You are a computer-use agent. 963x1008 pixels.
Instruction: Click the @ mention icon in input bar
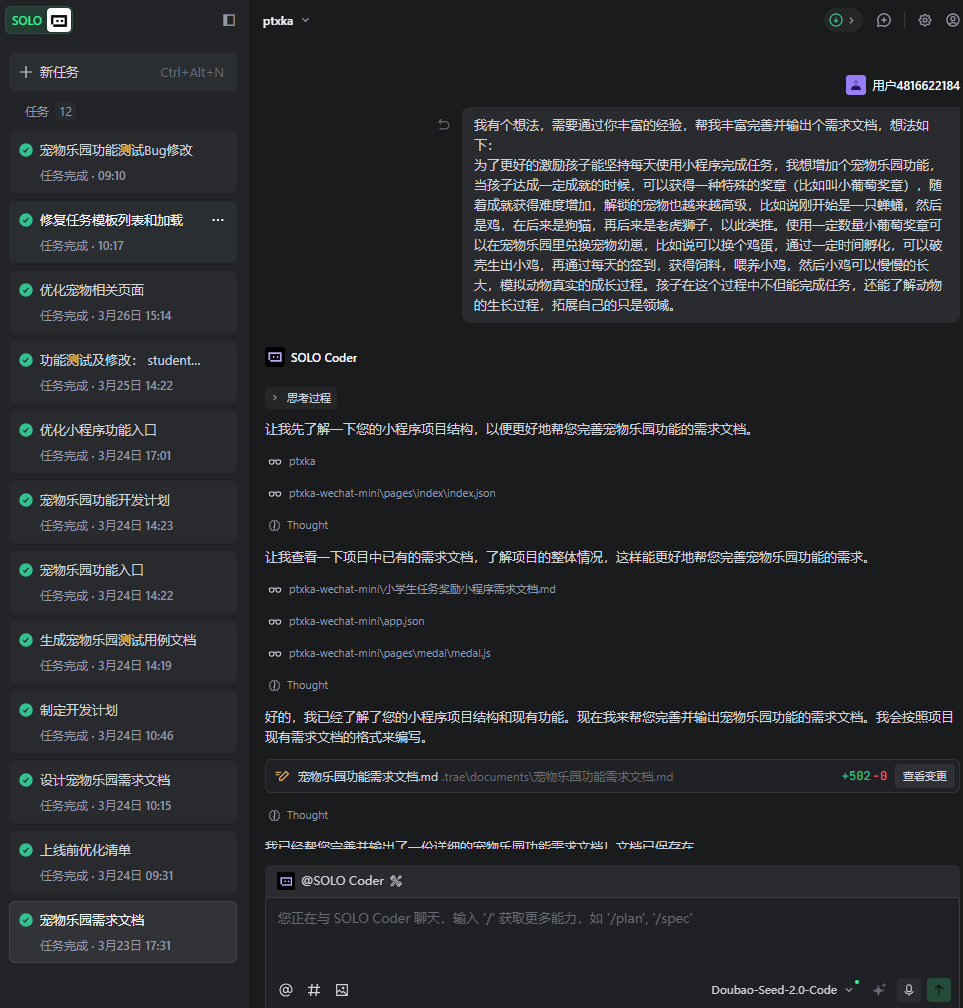point(286,989)
